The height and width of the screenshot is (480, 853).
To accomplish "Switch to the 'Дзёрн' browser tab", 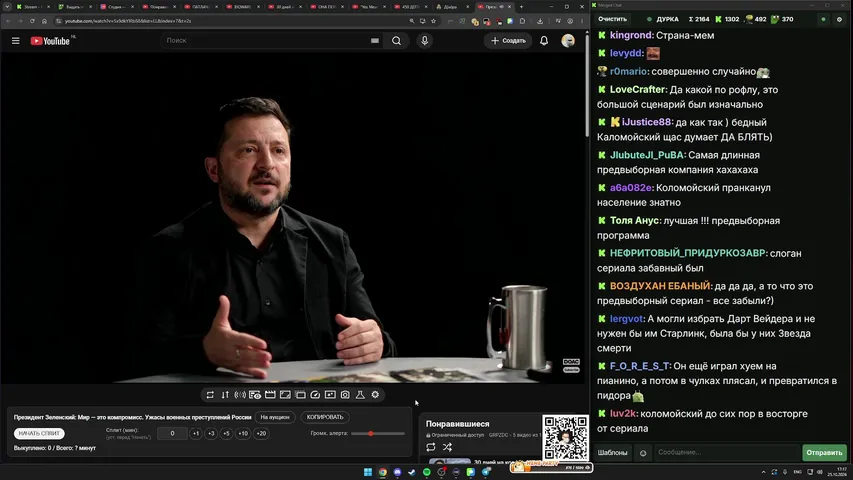I will (x=453, y=7).
